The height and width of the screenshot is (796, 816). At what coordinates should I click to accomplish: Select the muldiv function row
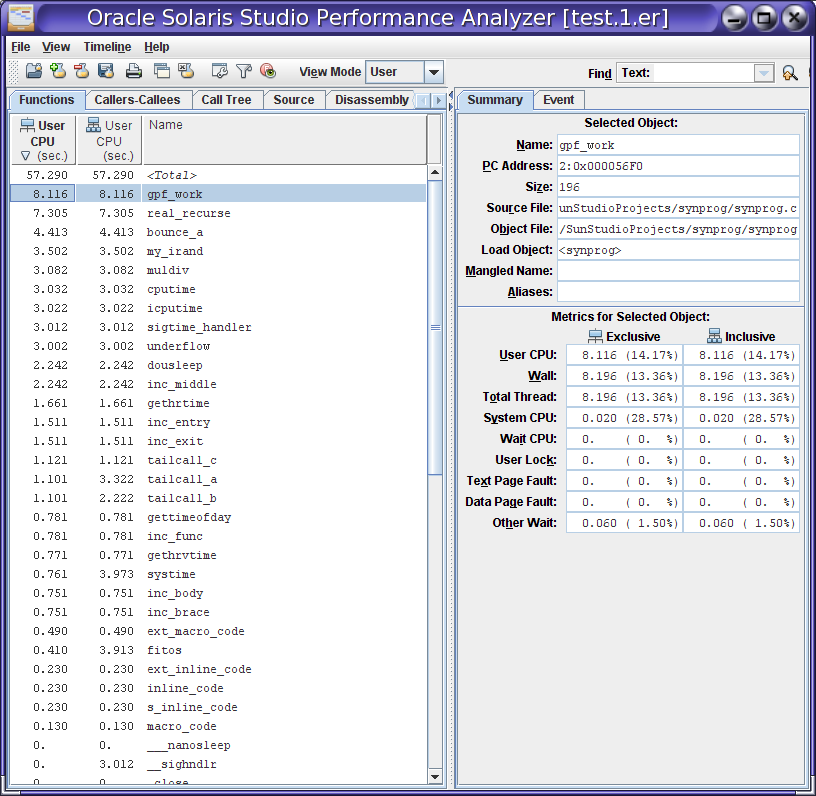(218, 270)
